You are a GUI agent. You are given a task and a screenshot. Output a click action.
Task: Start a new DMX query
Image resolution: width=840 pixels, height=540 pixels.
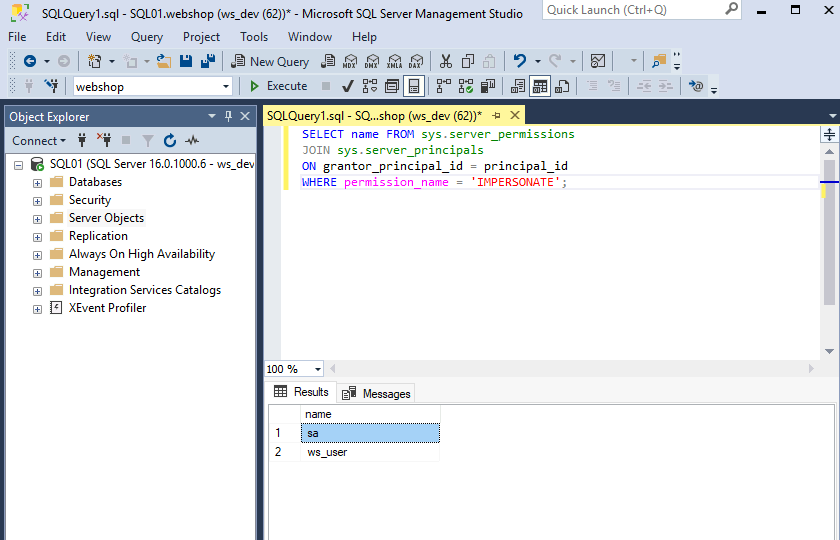[372, 62]
